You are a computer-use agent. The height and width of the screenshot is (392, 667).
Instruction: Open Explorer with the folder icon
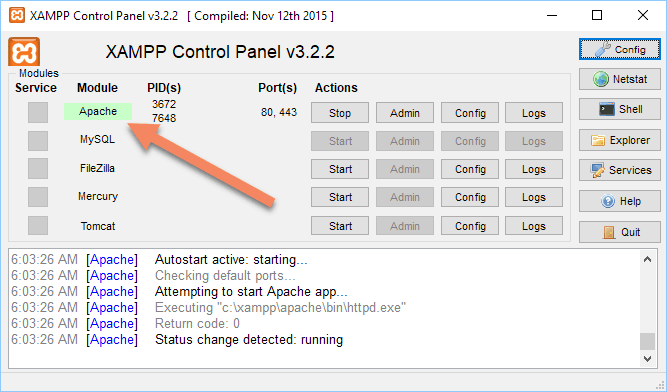[x=620, y=140]
